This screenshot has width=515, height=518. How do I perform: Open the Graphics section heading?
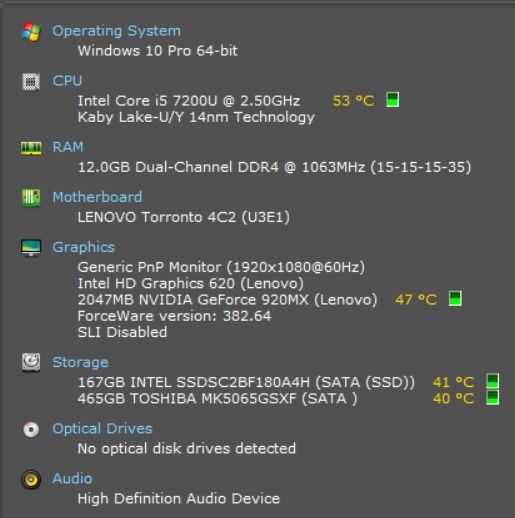point(84,247)
